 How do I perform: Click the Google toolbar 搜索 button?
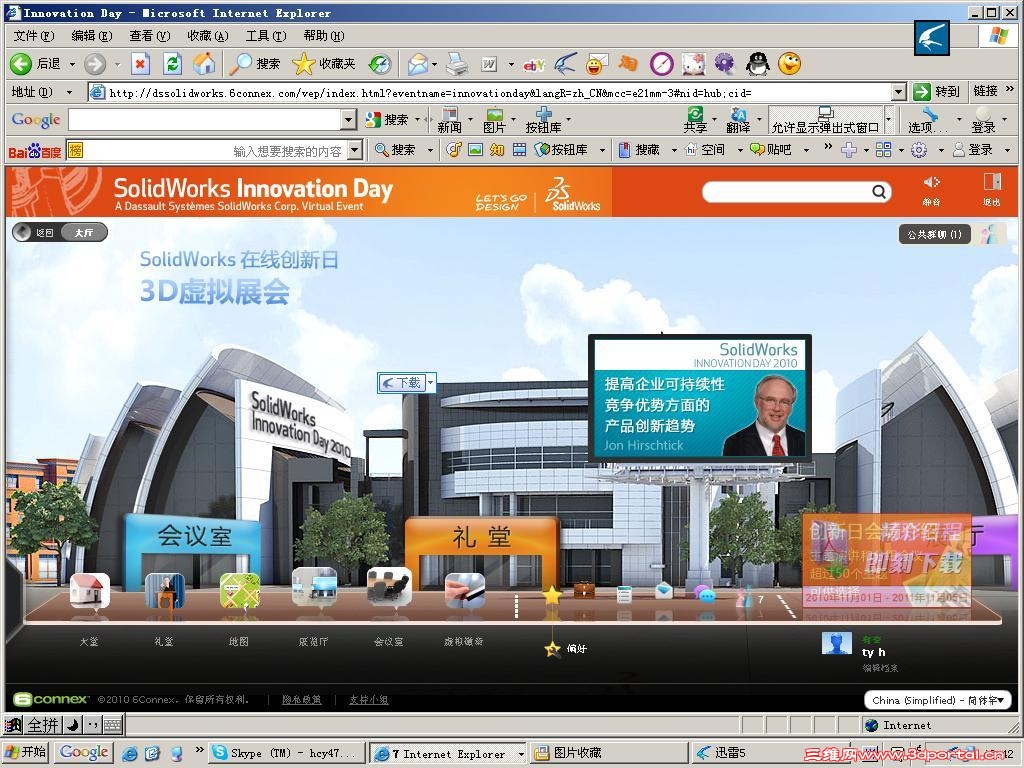click(x=387, y=120)
